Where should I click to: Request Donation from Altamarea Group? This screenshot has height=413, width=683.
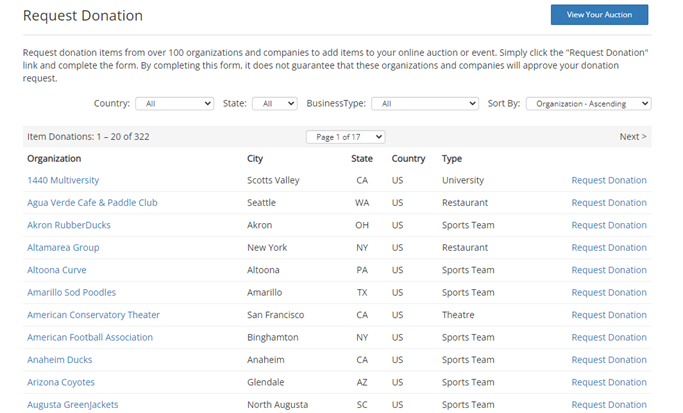[x=609, y=247]
